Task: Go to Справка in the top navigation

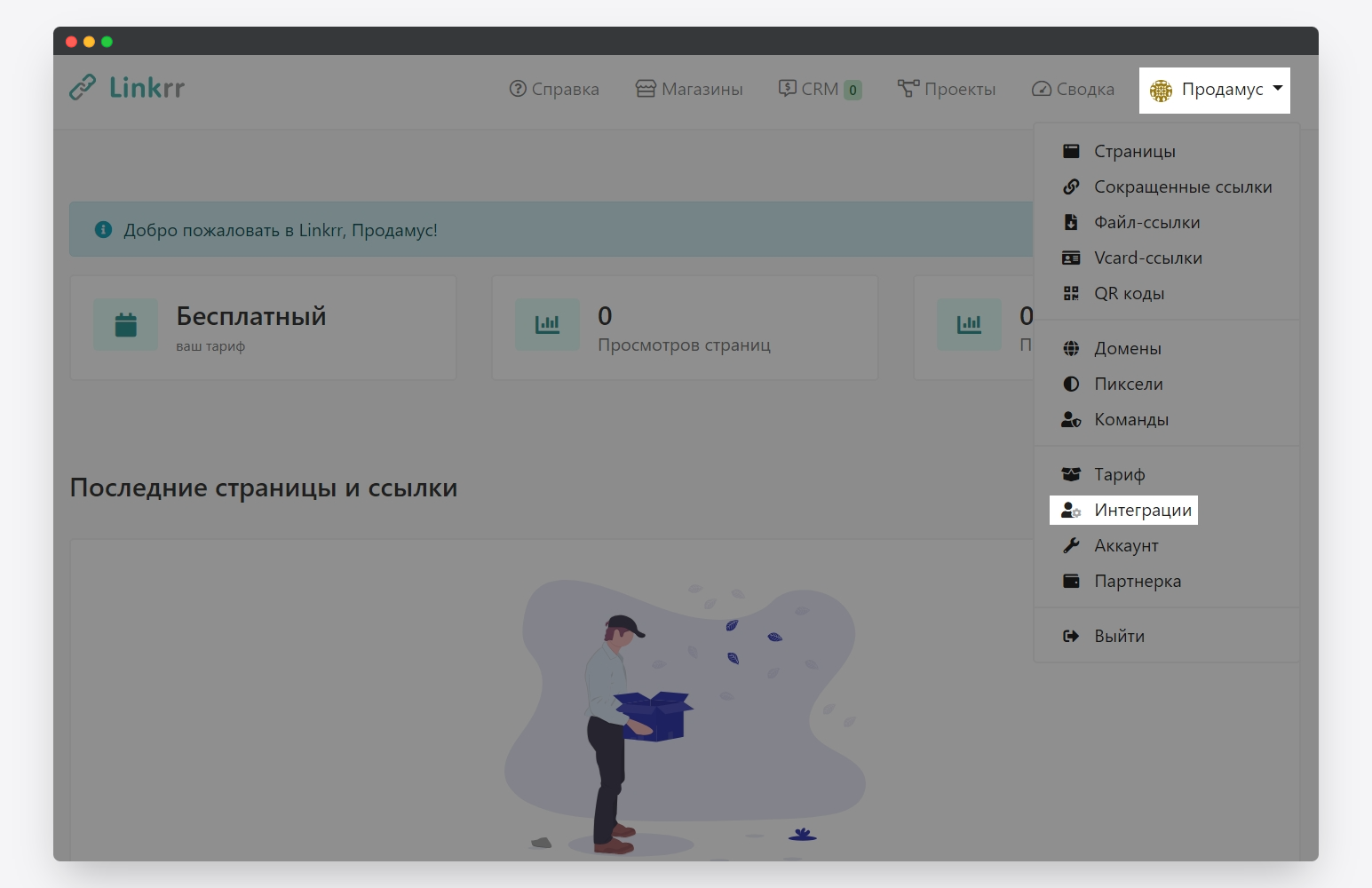Action: click(x=554, y=90)
